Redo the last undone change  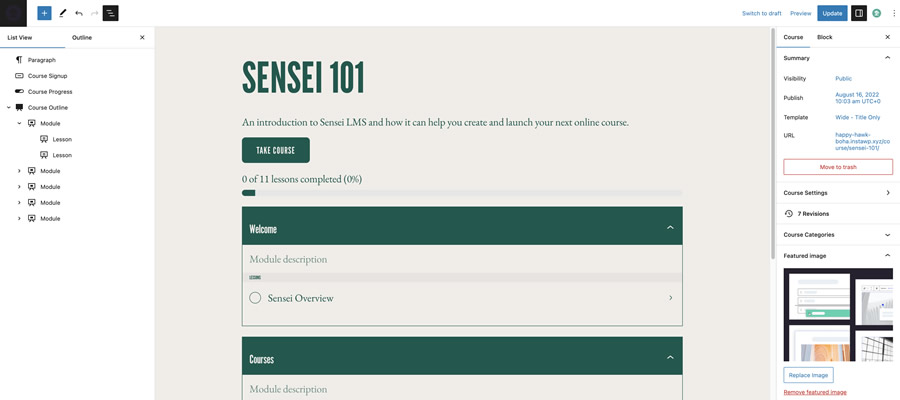point(95,13)
